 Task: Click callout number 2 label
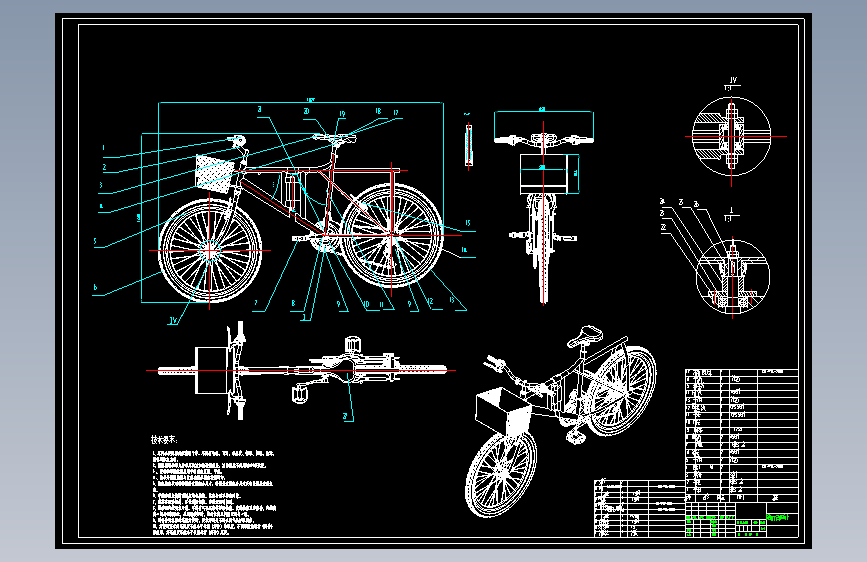[104, 166]
